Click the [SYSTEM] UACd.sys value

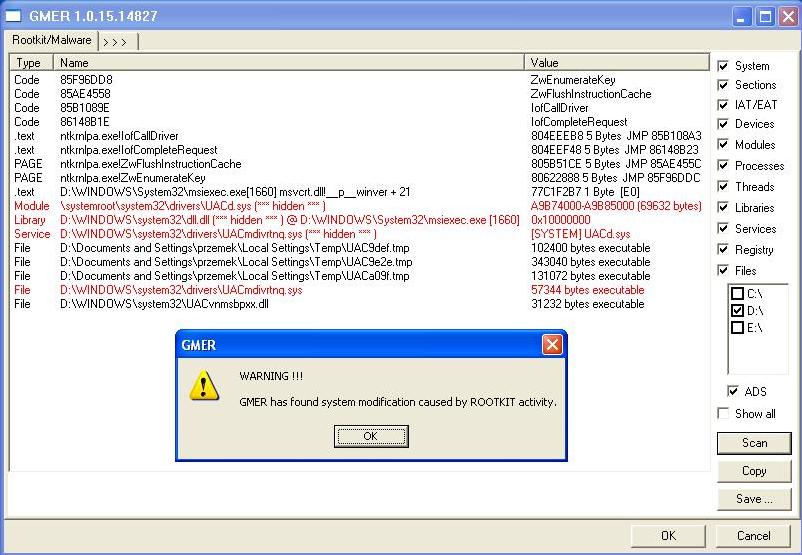click(x=581, y=234)
